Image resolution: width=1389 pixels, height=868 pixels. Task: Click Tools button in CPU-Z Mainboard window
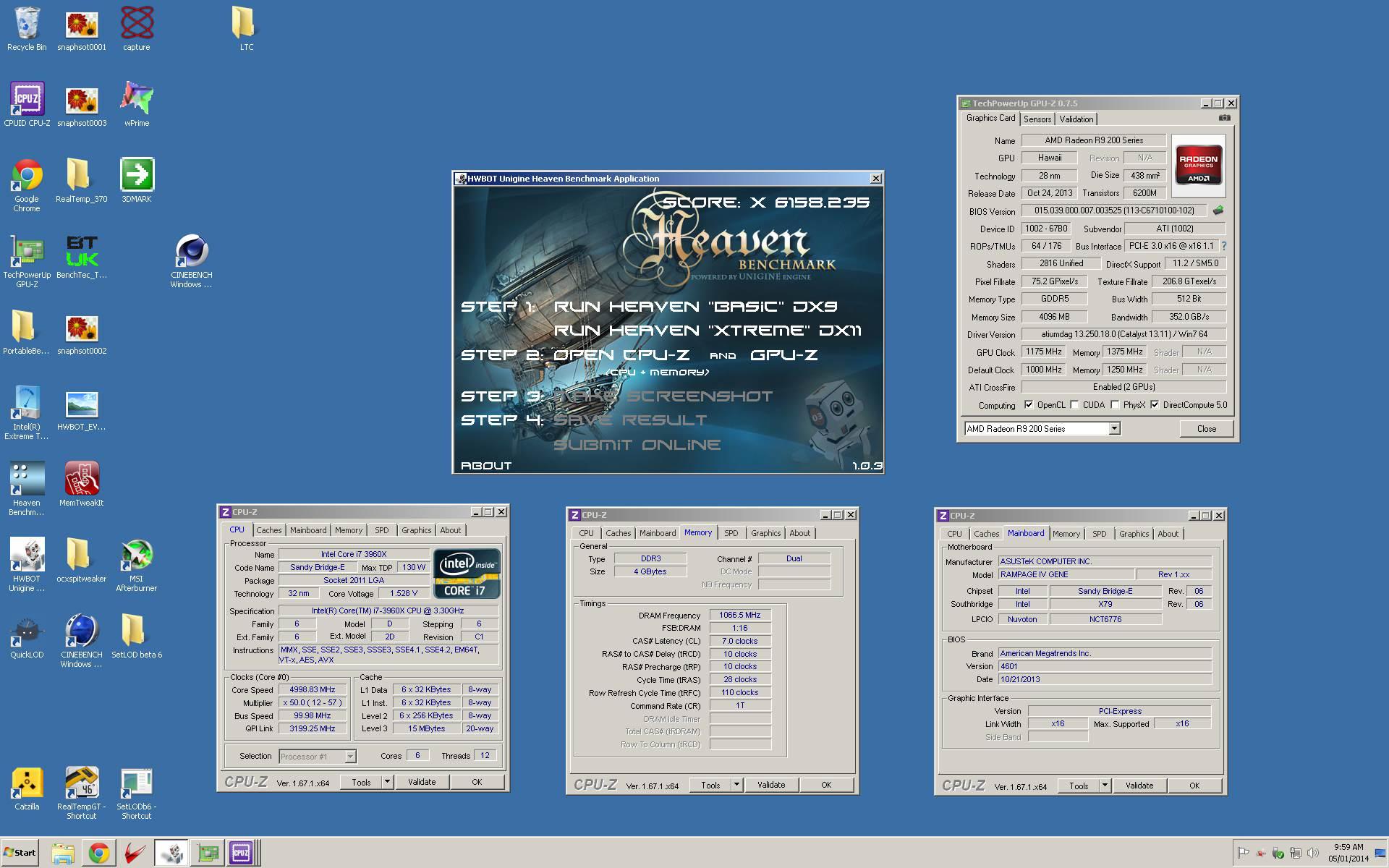tap(1079, 786)
